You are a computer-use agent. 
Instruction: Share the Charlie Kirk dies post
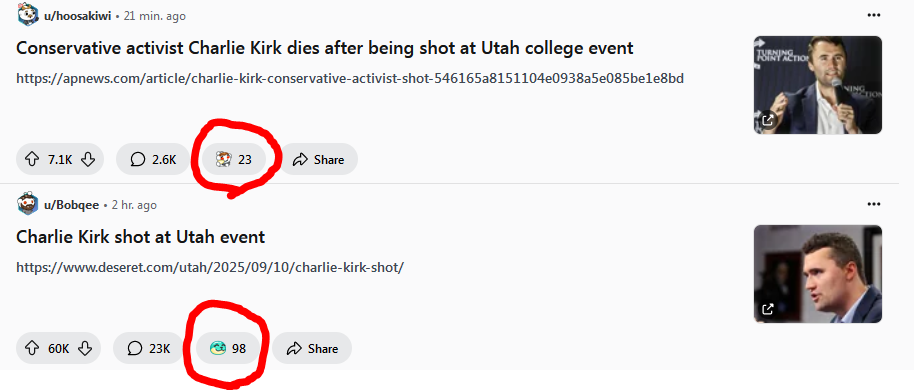coord(318,159)
